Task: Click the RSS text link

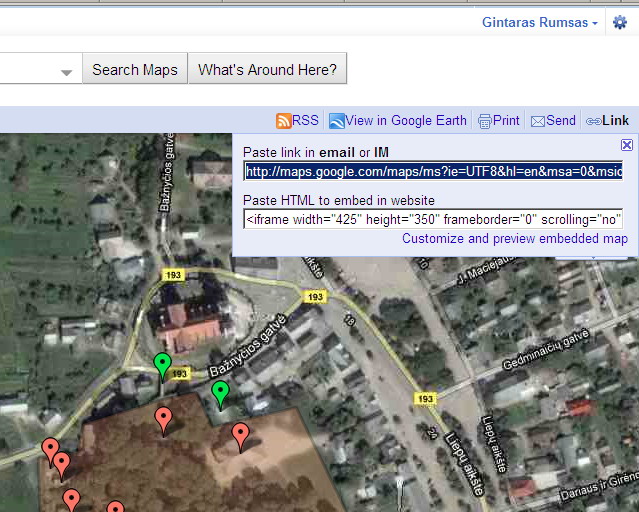Action: pyautogui.click(x=305, y=121)
